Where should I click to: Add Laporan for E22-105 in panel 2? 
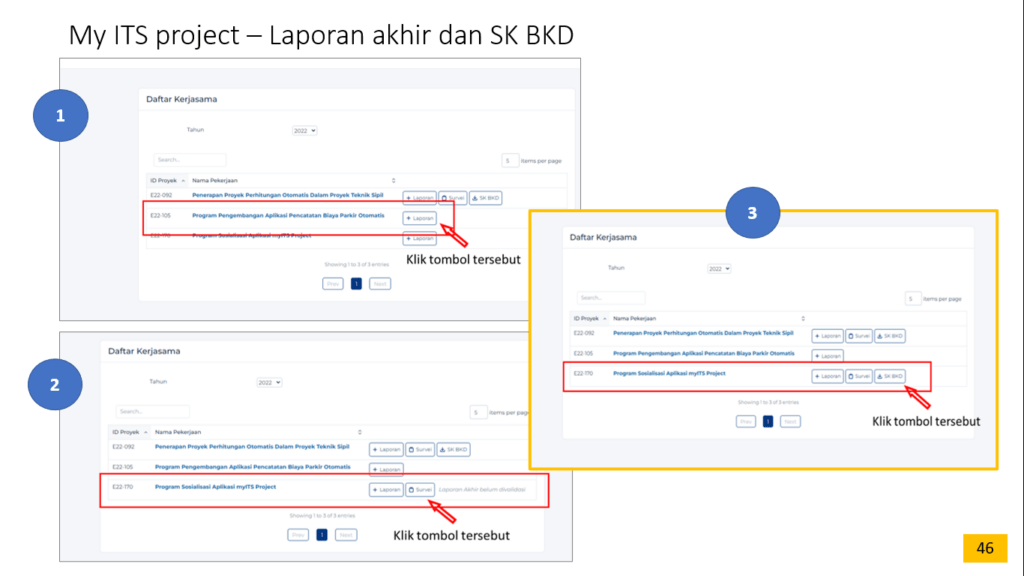[x=386, y=468]
